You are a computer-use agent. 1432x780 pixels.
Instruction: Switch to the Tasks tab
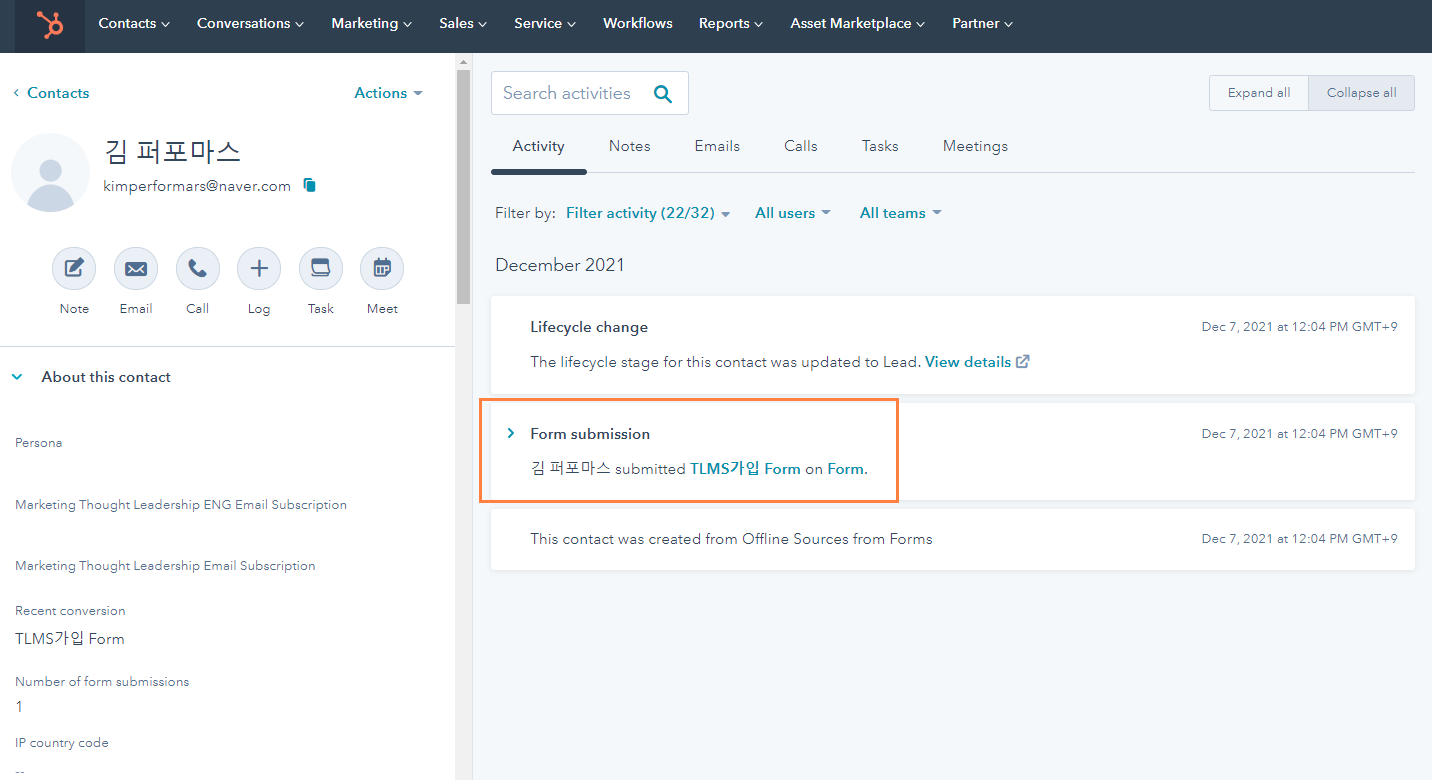click(x=880, y=146)
